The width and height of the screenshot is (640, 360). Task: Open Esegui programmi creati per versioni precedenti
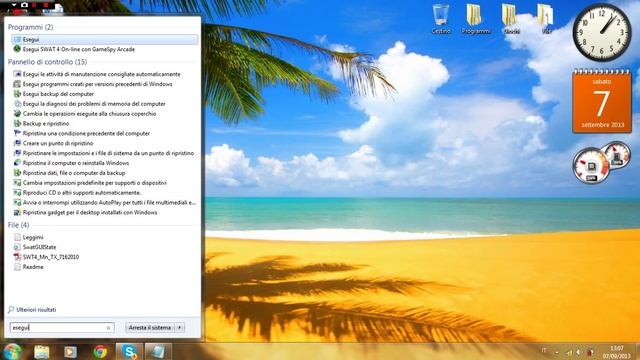97,84
